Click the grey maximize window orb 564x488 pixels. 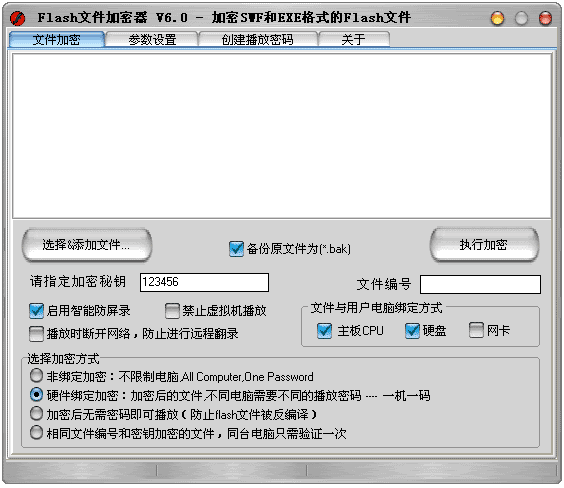click(521, 18)
